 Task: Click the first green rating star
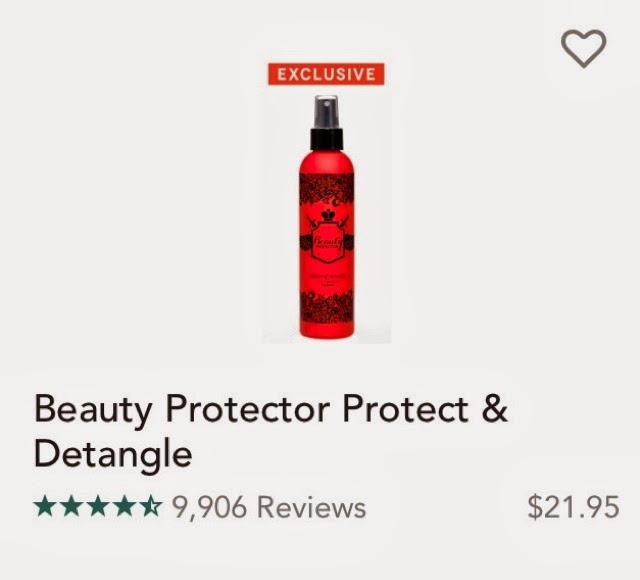(44, 506)
